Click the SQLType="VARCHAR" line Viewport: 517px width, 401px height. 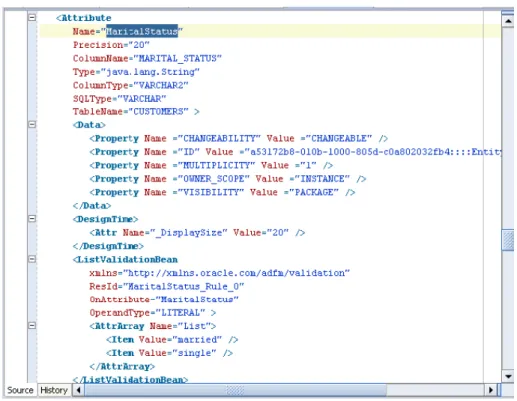coord(120,99)
